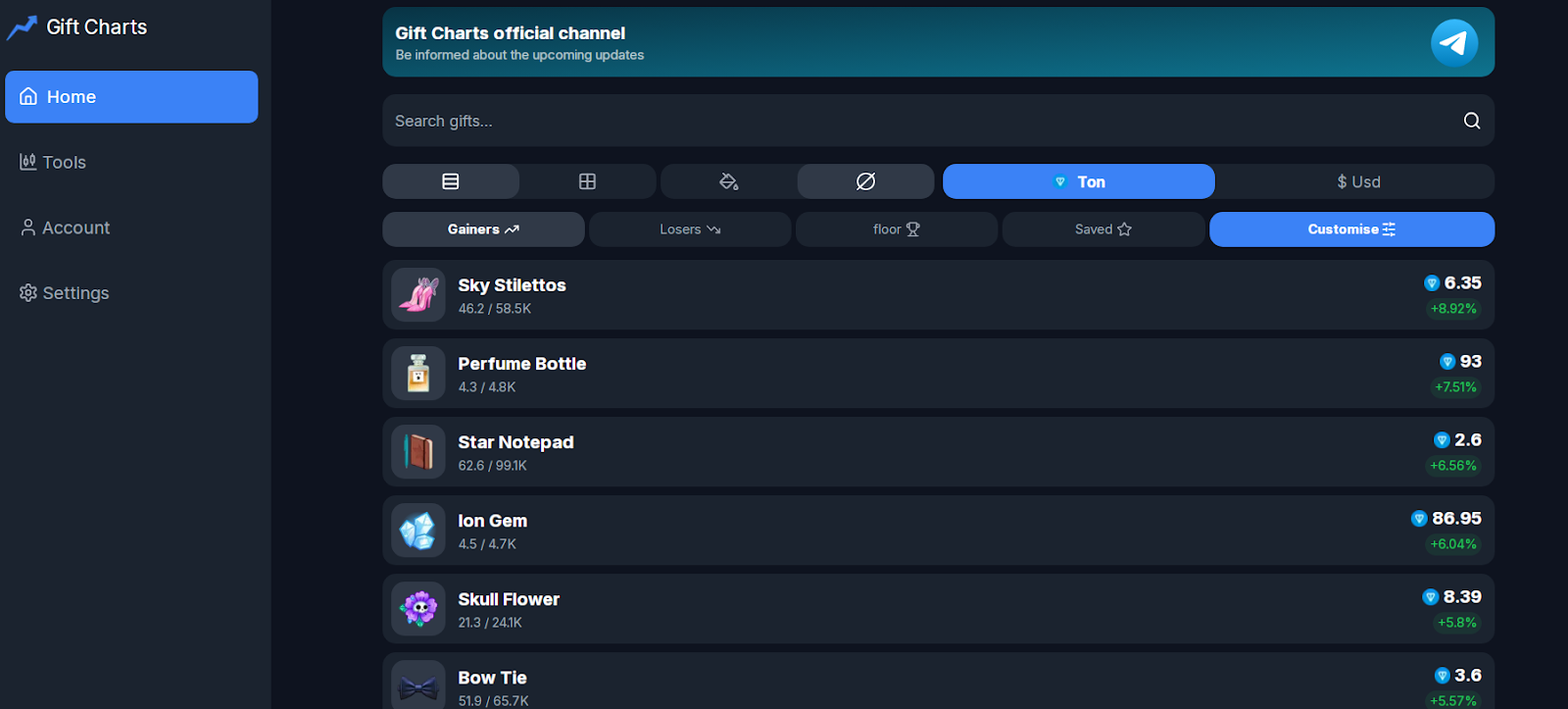Screen dimensions: 1568x709
Task: Click the search magnifier icon
Action: tap(1472, 121)
